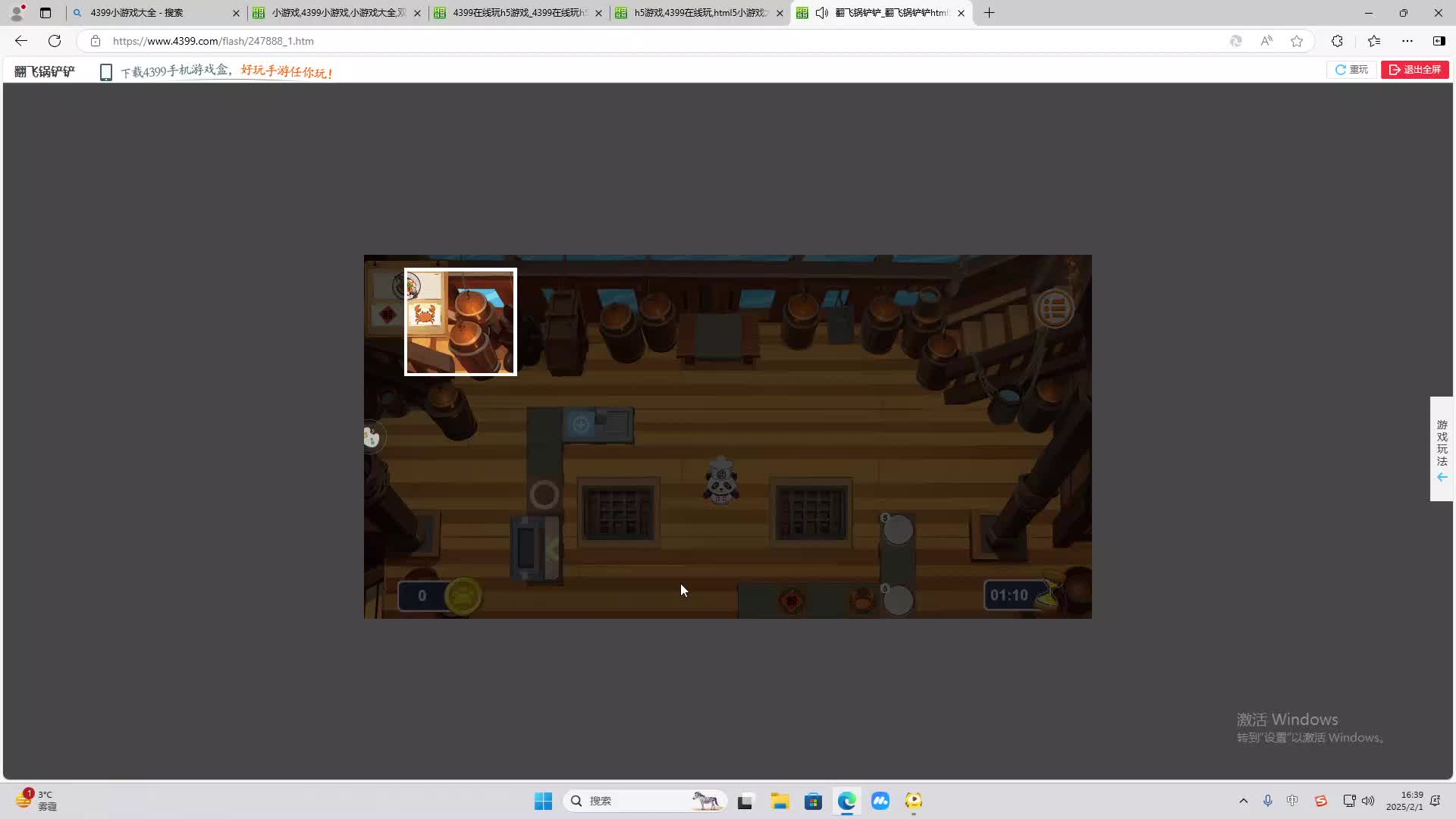Click the 退出全屏 exit fullscreen button
The height and width of the screenshot is (819, 1456).
pyautogui.click(x=1414, y=70)
